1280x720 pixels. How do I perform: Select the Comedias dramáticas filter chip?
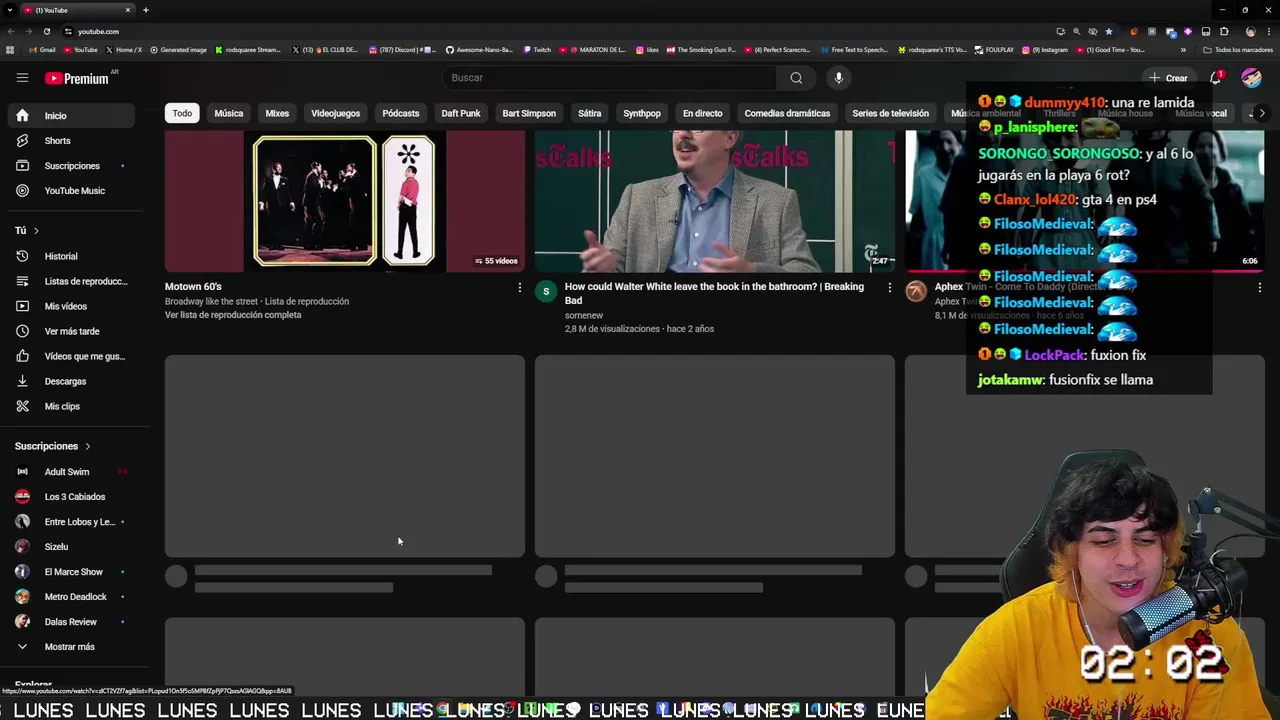pos(787,113)
